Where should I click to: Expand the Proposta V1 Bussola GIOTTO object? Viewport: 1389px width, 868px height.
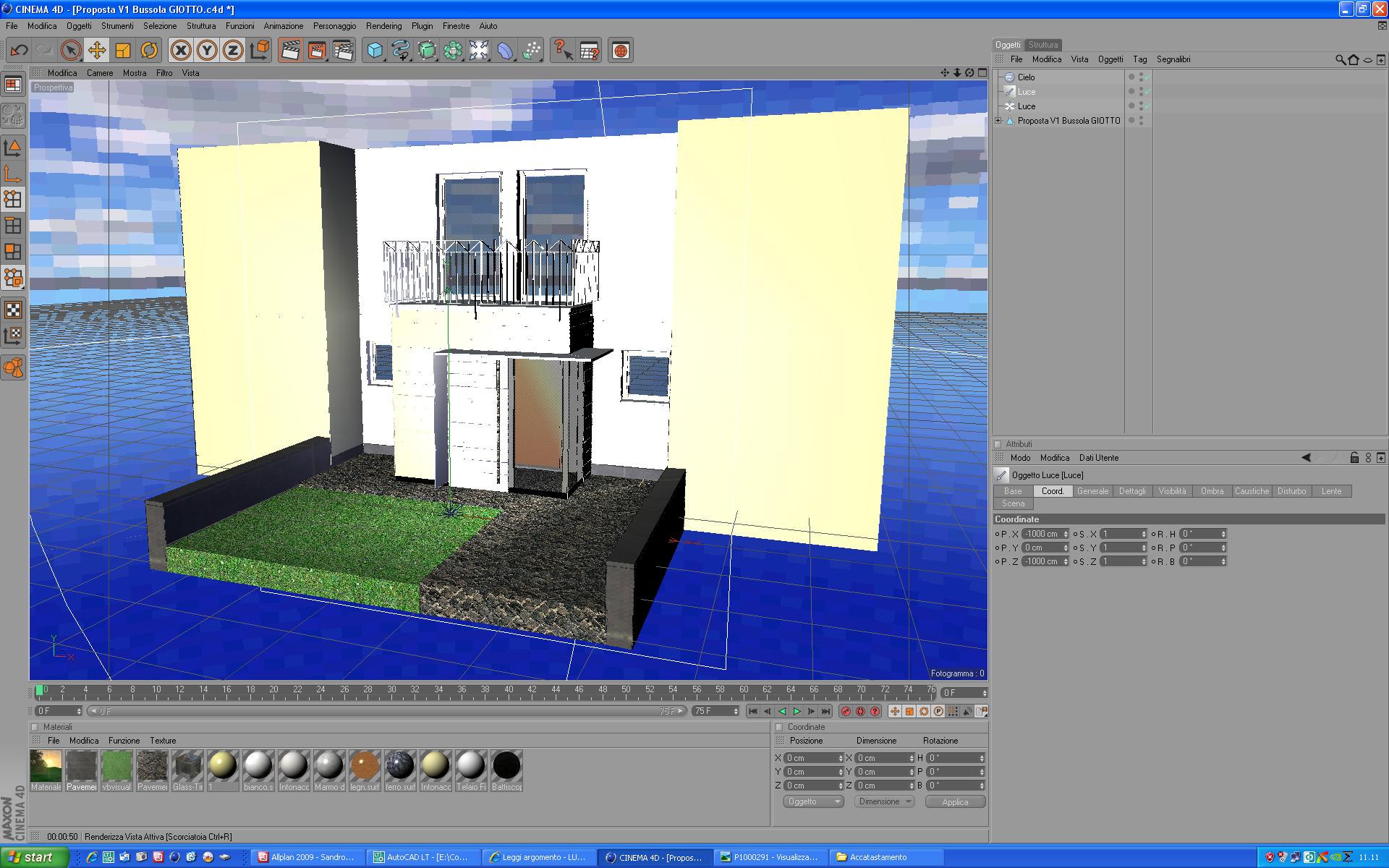pyautogui.click(x=998, y=121)
